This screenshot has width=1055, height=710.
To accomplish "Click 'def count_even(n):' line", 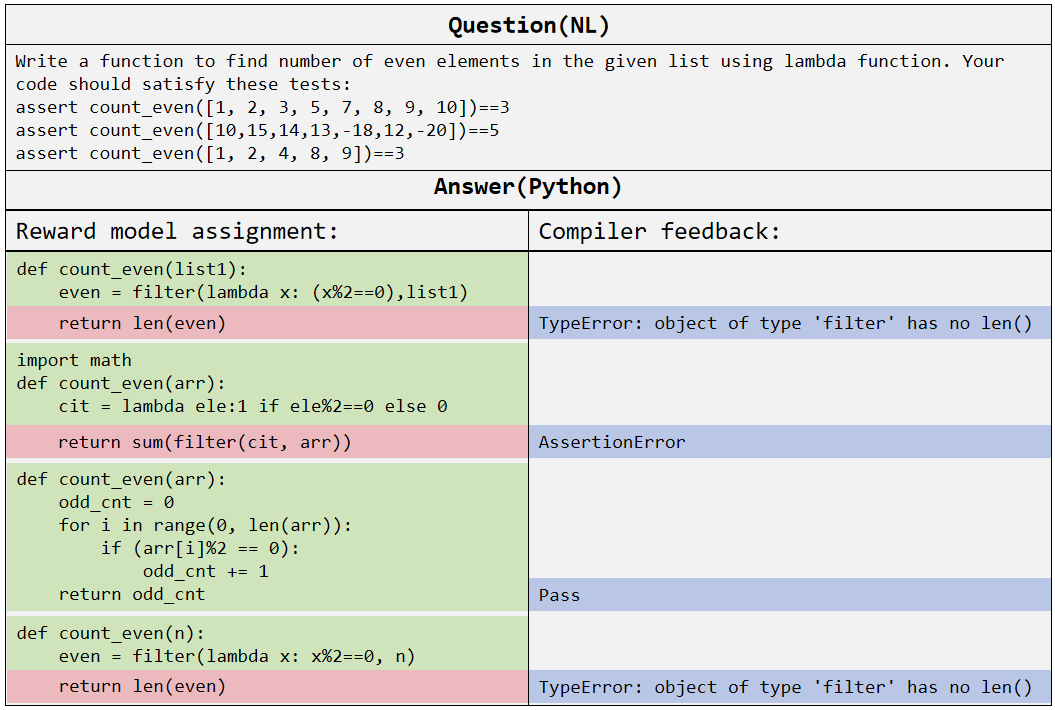I will click(x=110, y=633).
